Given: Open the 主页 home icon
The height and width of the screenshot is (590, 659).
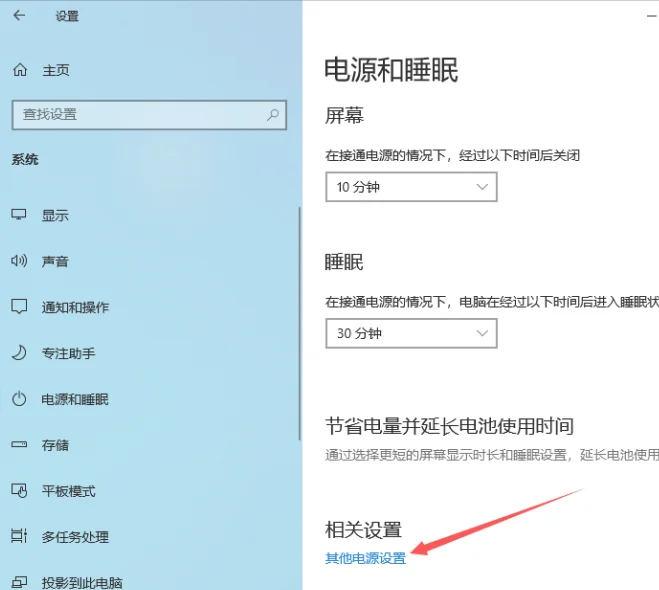Looking at the screenshot, I should point(20,70).
